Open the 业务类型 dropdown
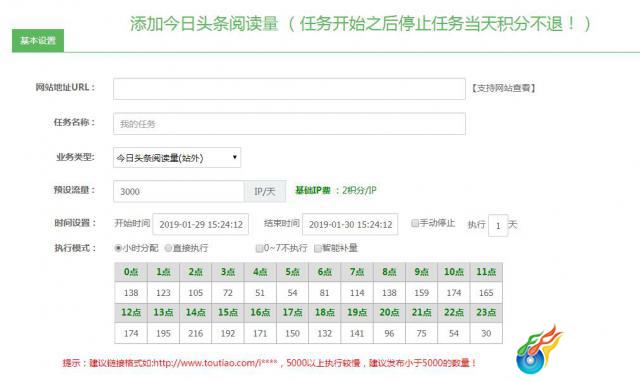 [x=177, y=158]
